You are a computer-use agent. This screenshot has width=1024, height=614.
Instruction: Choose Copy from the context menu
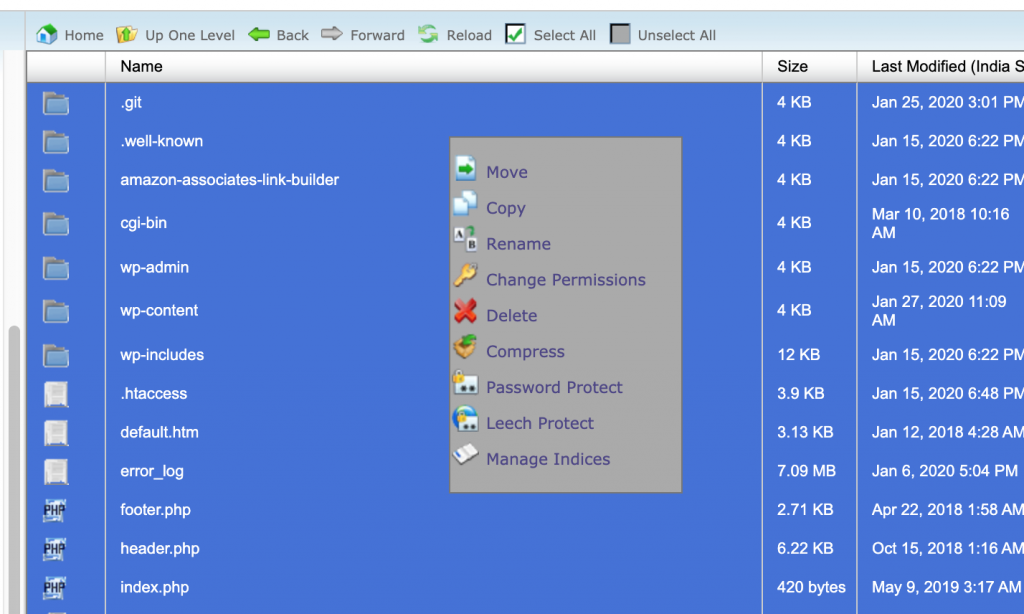coord(505,208)
